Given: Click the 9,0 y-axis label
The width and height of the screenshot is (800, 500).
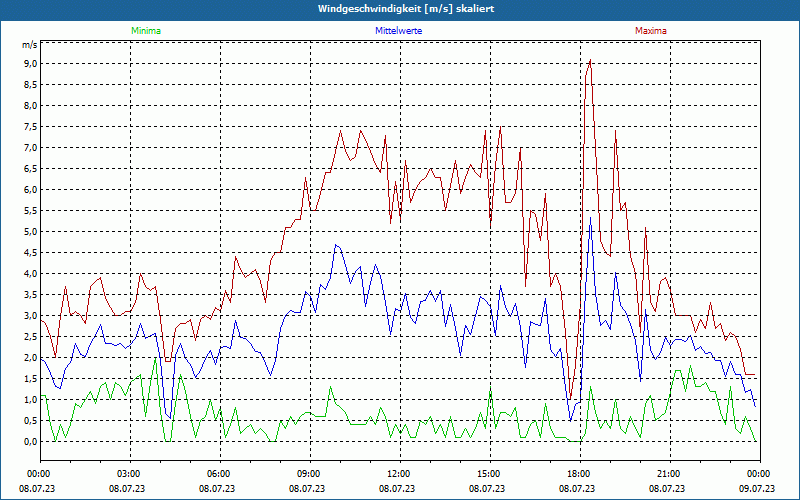Looking at the screenshot, I should coord(31,64).
